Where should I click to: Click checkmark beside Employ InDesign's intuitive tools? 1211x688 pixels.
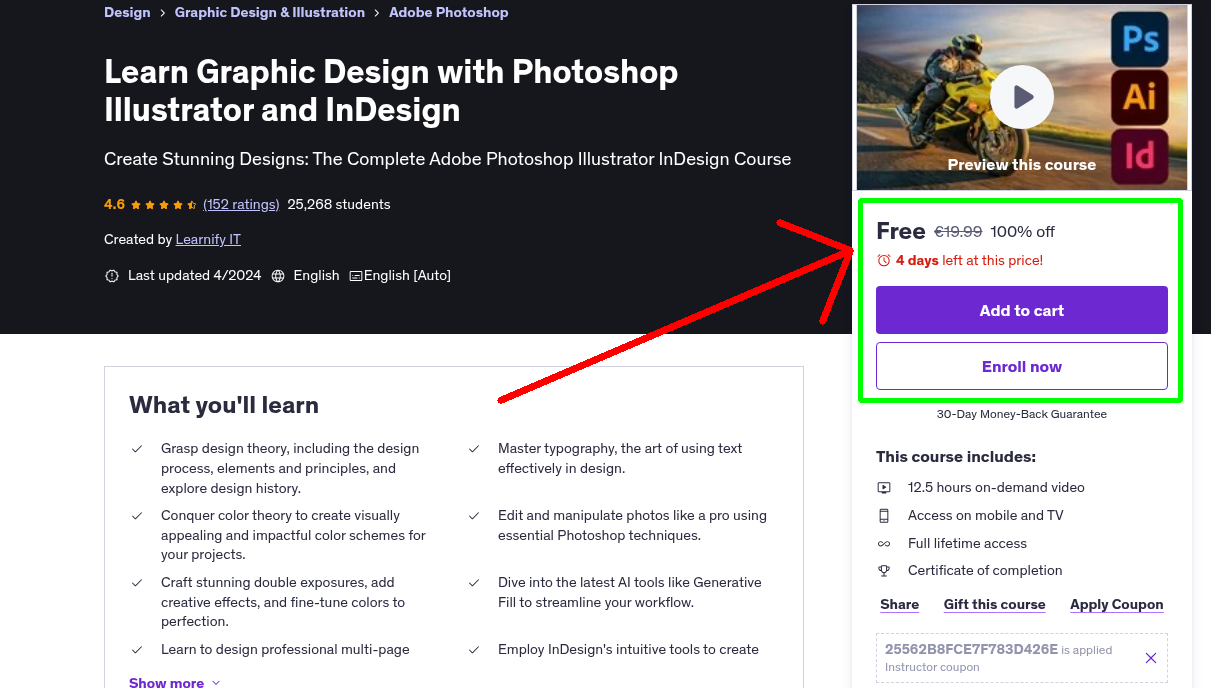click(x=474, y=650)
